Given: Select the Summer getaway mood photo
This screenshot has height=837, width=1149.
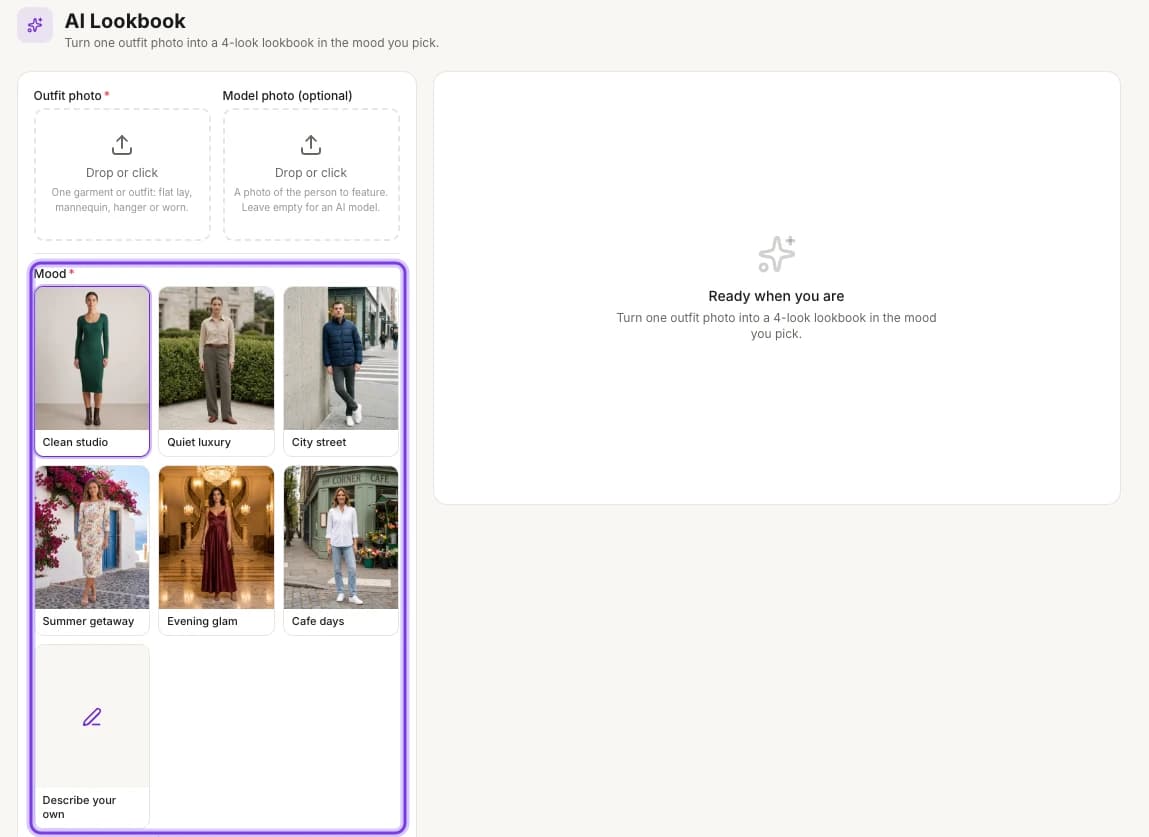Looking at the screenshot, I should pyautogui.click(x=92, y=537).
